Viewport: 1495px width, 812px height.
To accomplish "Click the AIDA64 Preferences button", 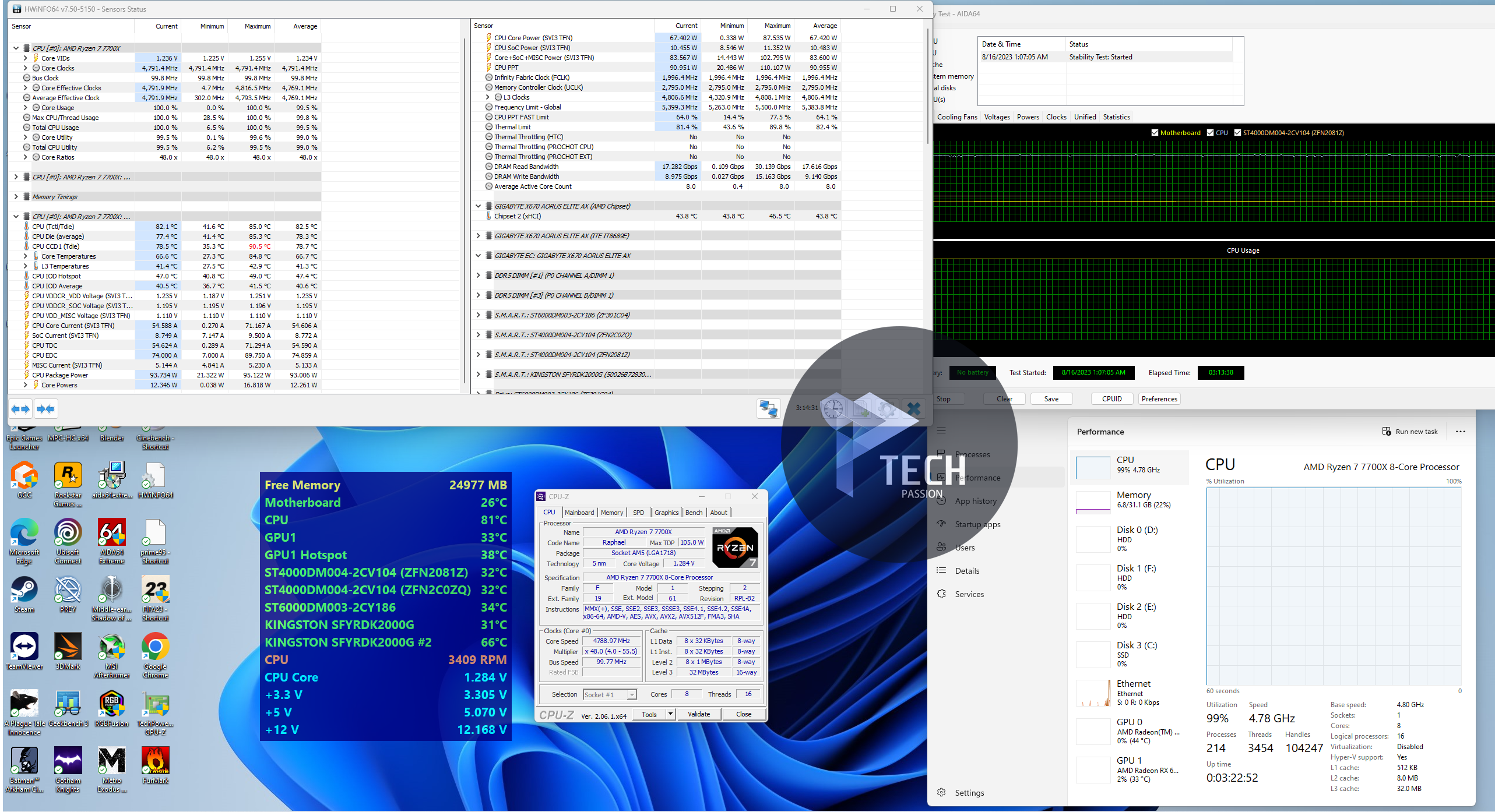I will coord(1159,399).
